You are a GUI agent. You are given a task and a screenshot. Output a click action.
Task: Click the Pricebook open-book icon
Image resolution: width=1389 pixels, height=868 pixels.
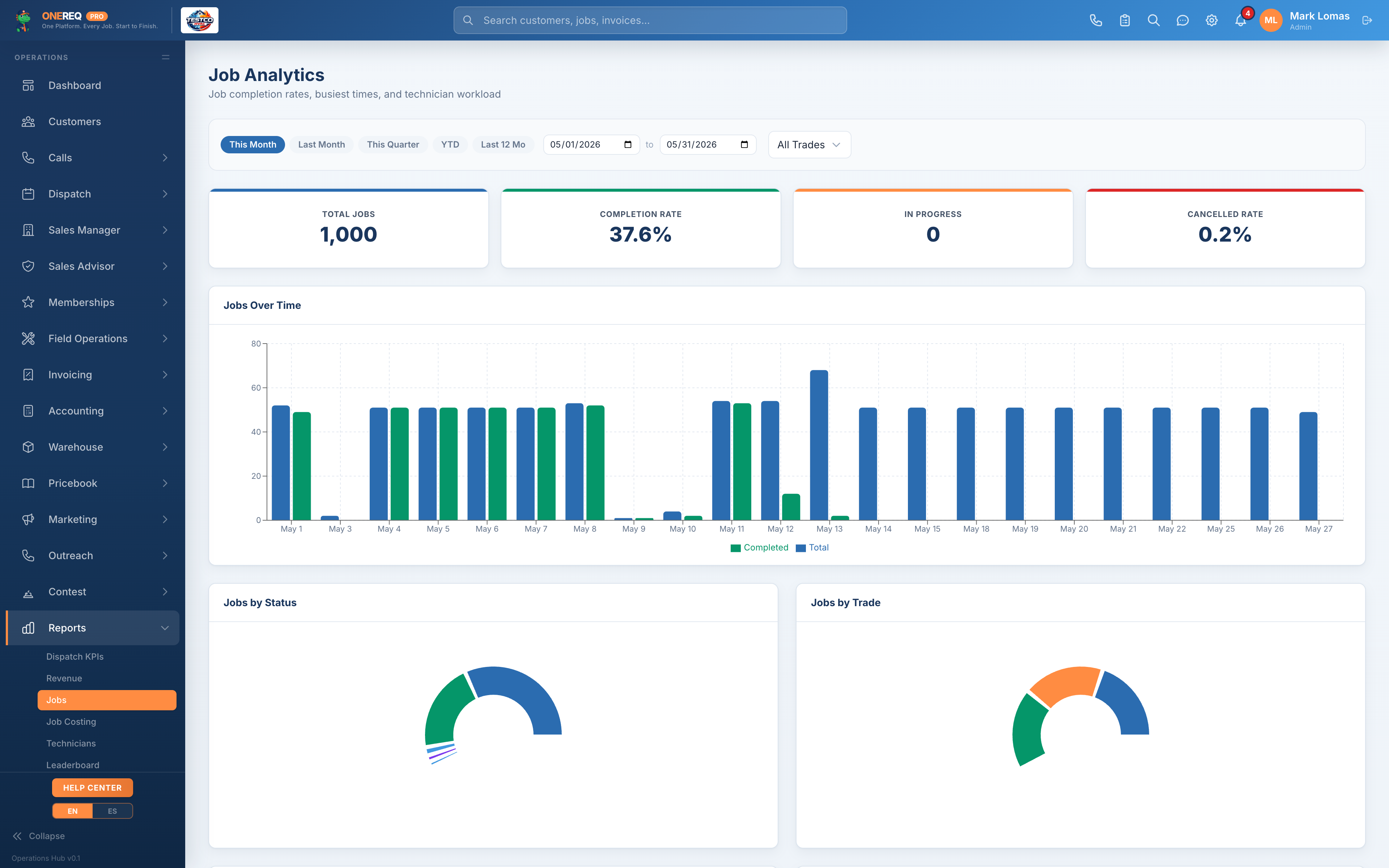28,484
